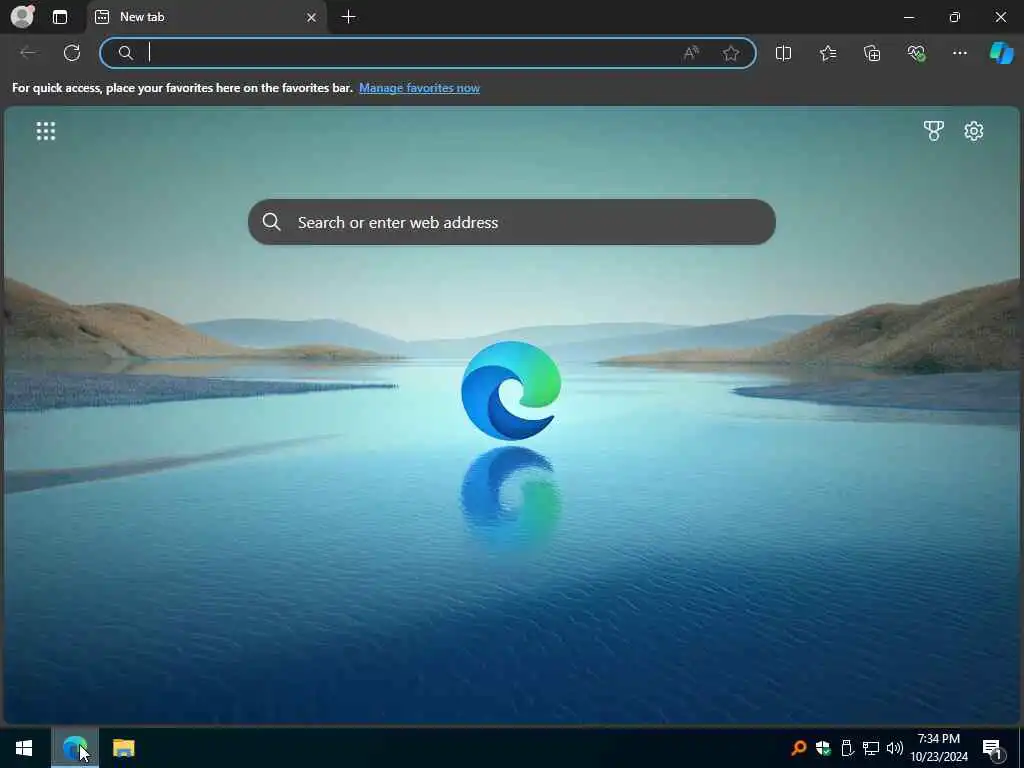
Task: Click the safely remove hardware tray icon
Action: click(847, 748)
